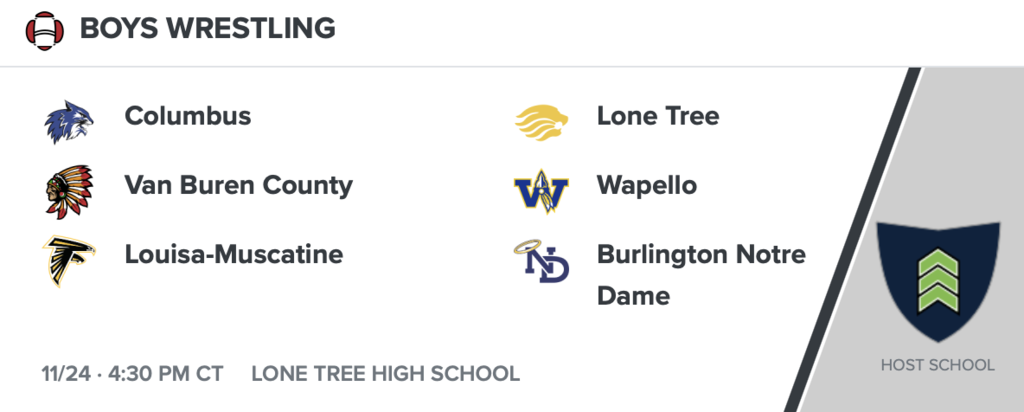This screenshot has height=412, width=1024.
Task: Open the Lone Tree High School location
Action: (385, 374)
